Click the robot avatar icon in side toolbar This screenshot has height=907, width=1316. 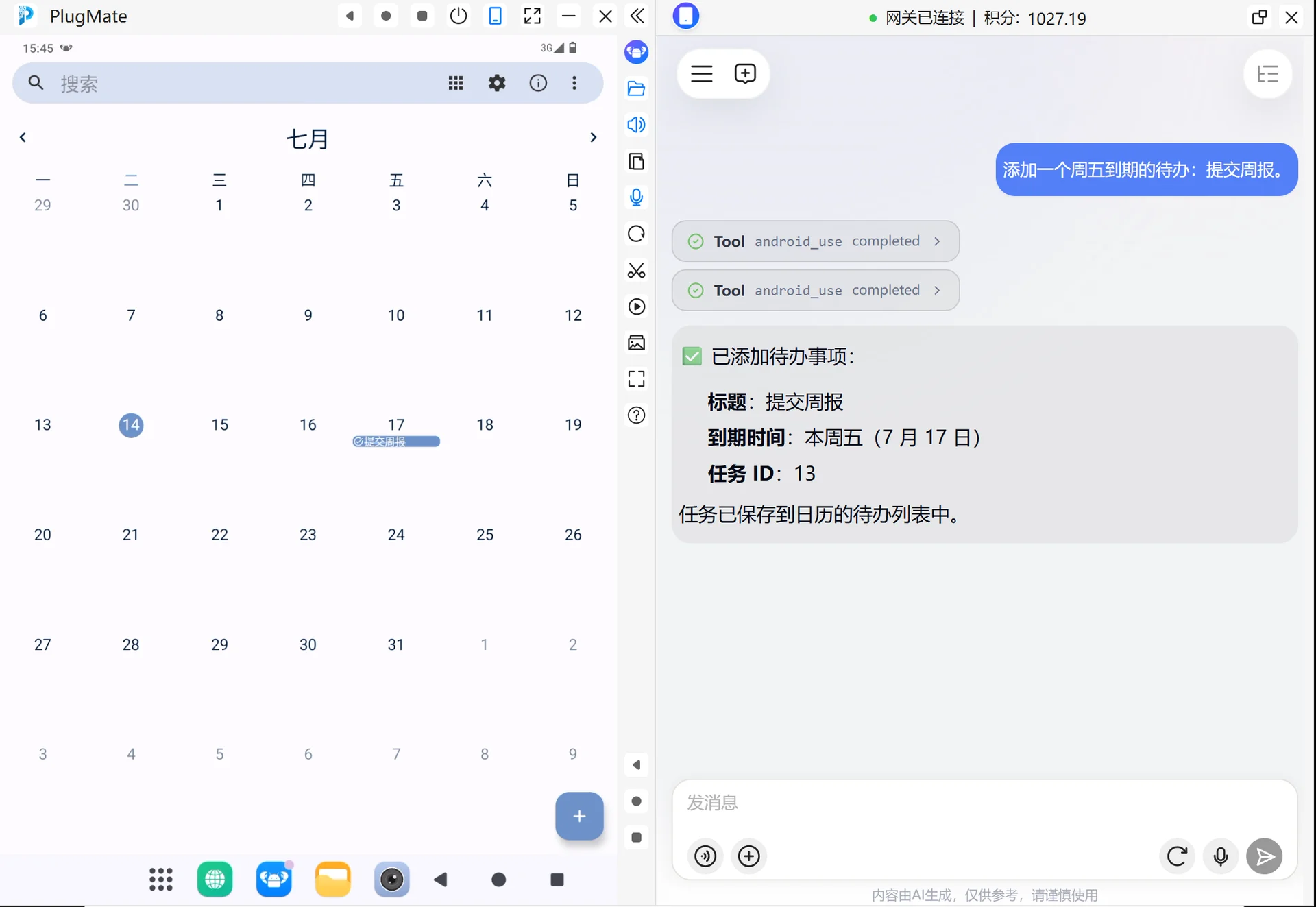point(637,52)
